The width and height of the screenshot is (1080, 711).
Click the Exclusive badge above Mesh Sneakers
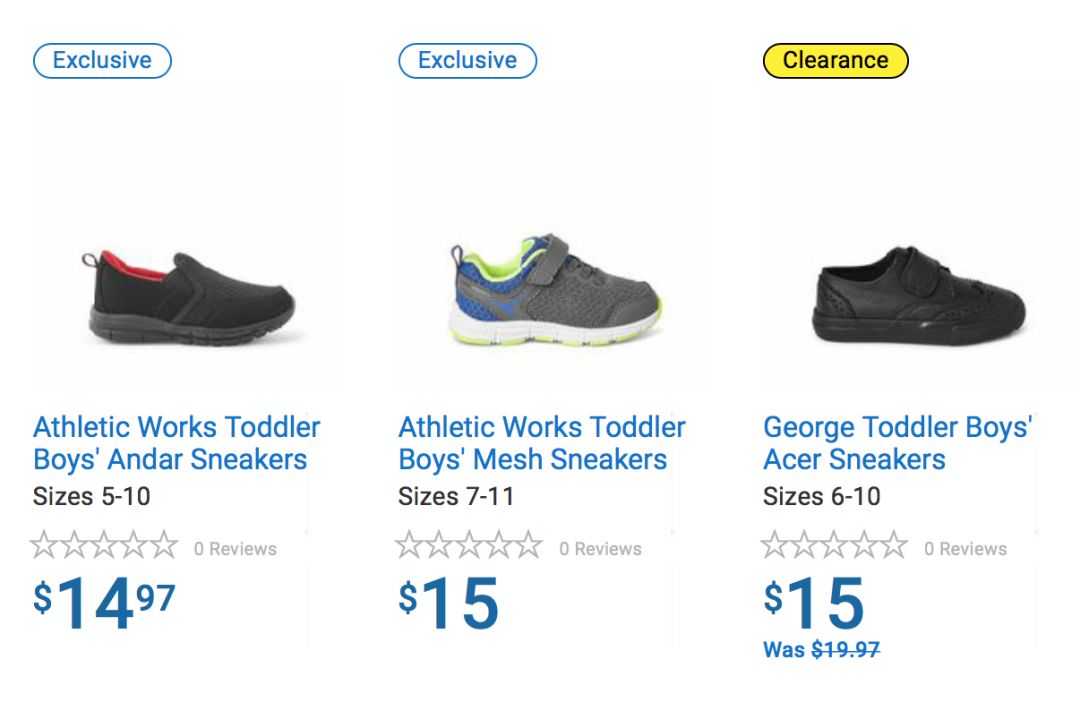tap(467, 60)
